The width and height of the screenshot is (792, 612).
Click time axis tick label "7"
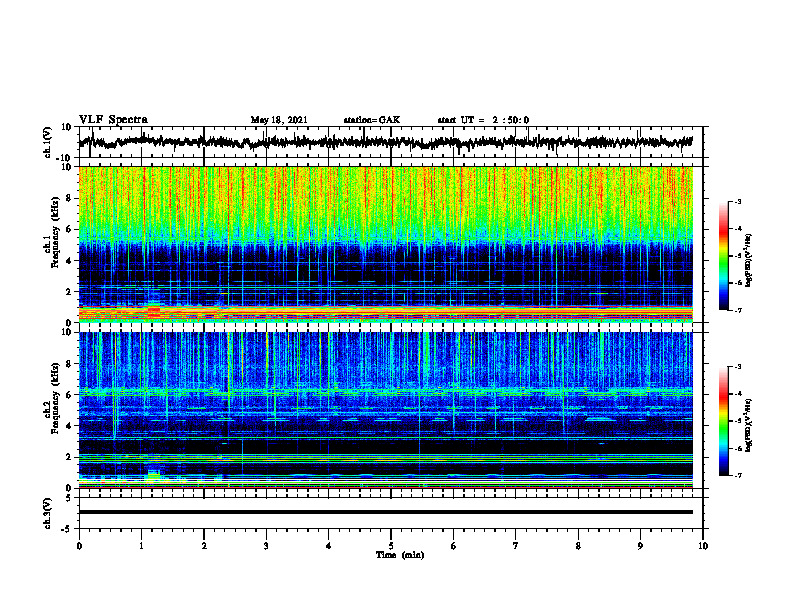click(516, 546)
